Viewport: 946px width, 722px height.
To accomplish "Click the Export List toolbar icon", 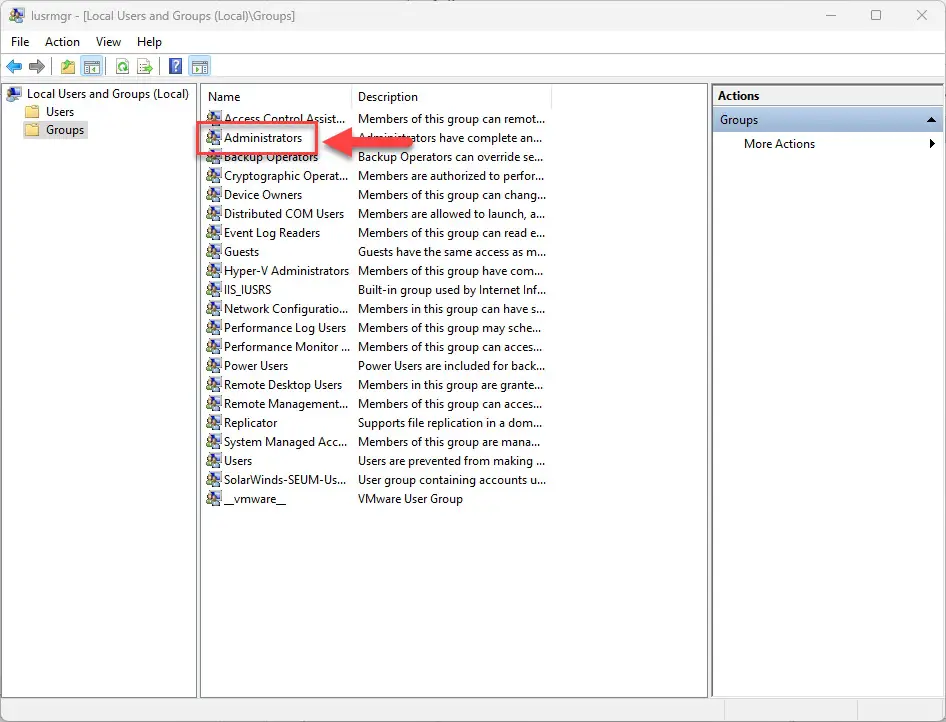I will click(145, 66).
